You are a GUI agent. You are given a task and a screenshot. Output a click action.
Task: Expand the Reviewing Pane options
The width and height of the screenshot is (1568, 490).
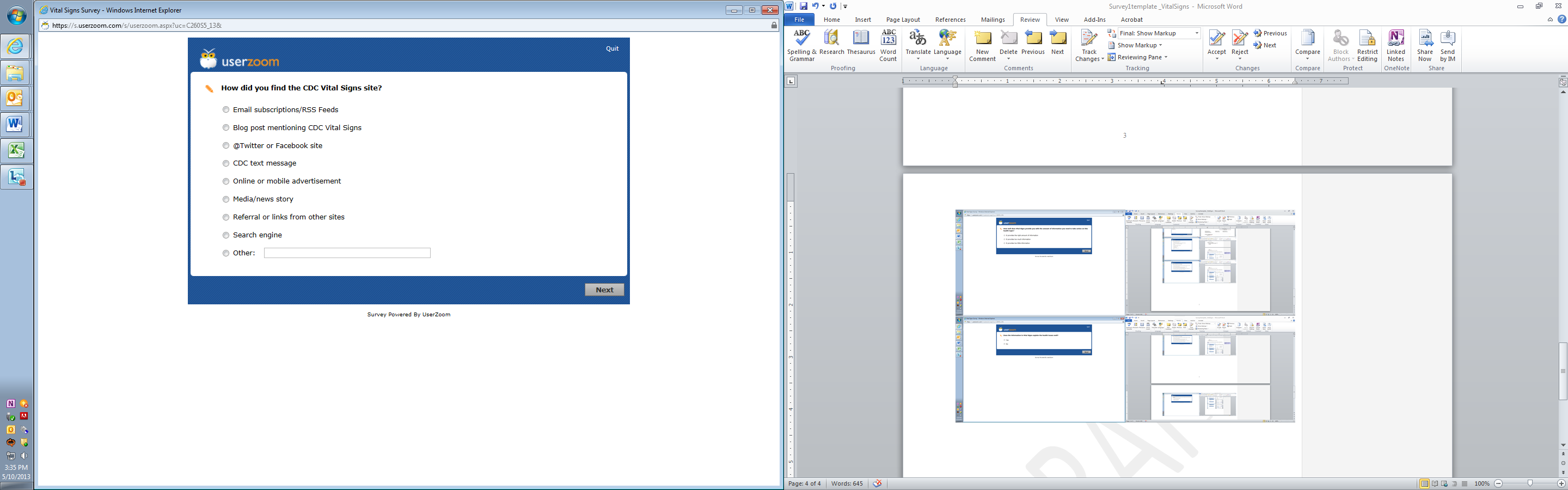1138,57
